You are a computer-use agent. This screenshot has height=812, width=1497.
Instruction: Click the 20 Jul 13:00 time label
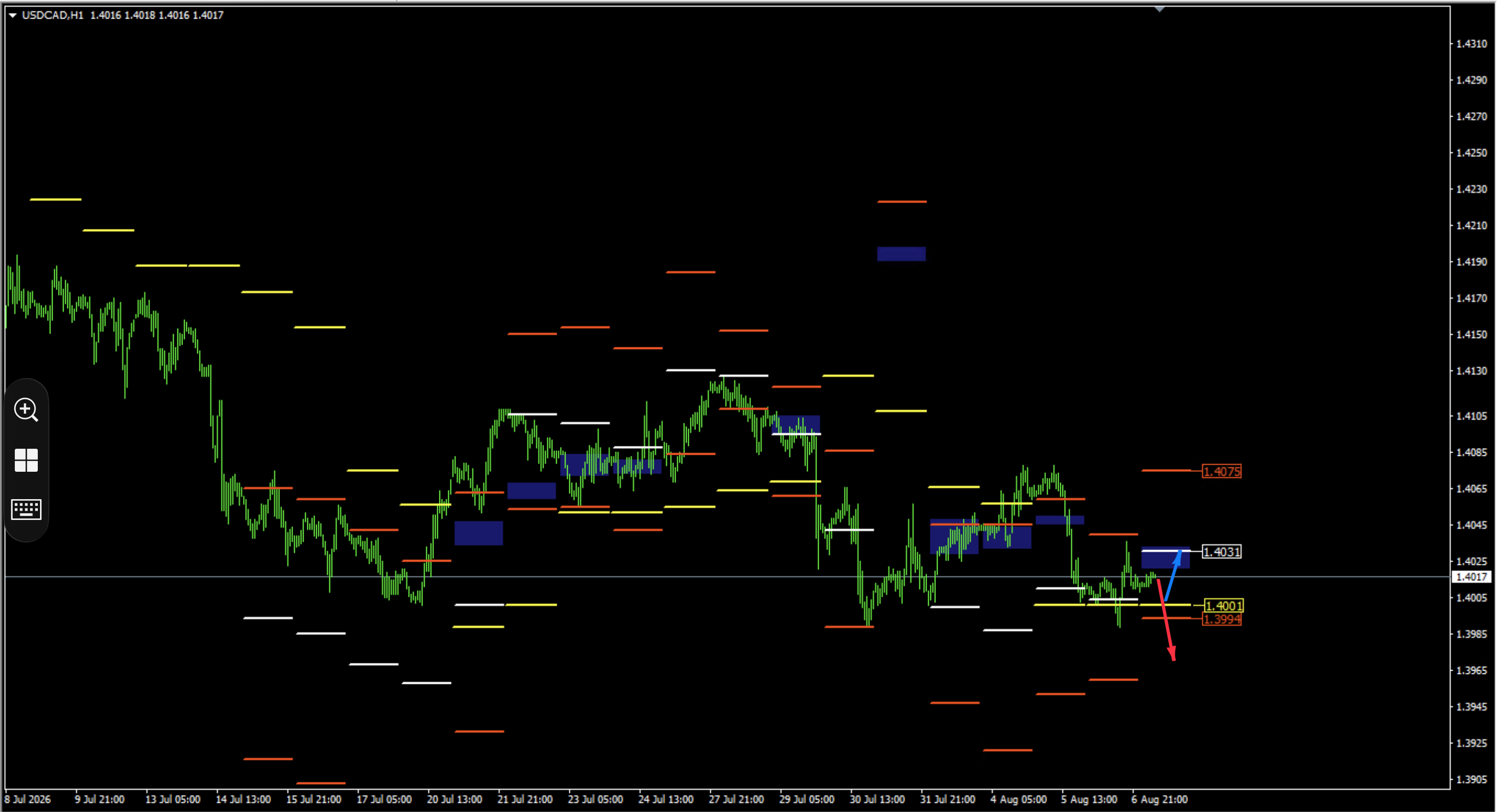pos(454,800)
